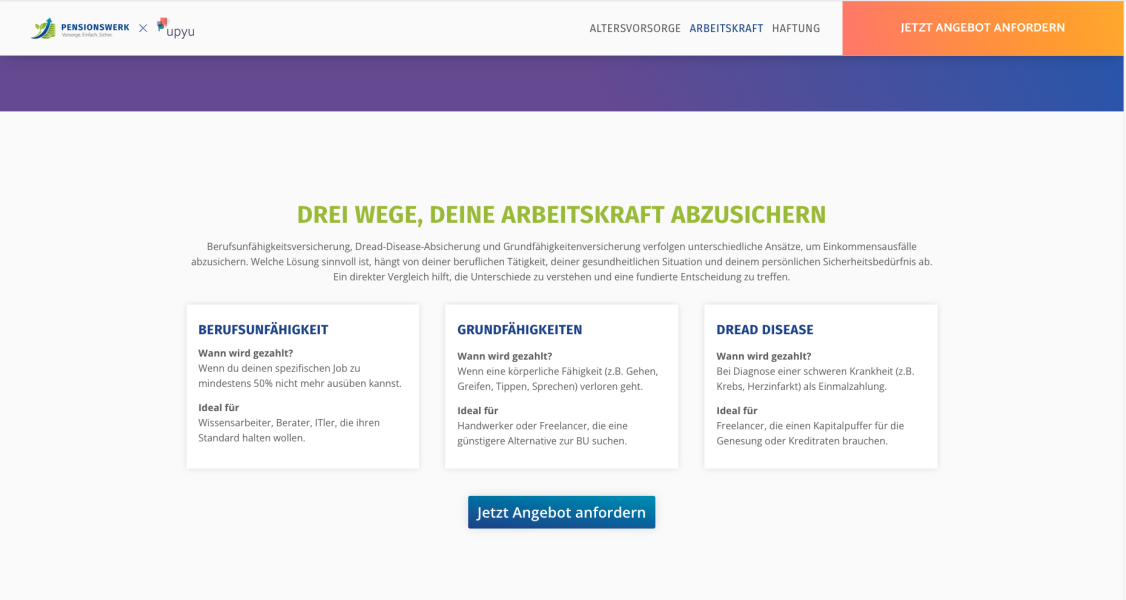This screenshot has width=1126, height=600.
Task: Click the × separator between the logos
Action: (143, 28)
